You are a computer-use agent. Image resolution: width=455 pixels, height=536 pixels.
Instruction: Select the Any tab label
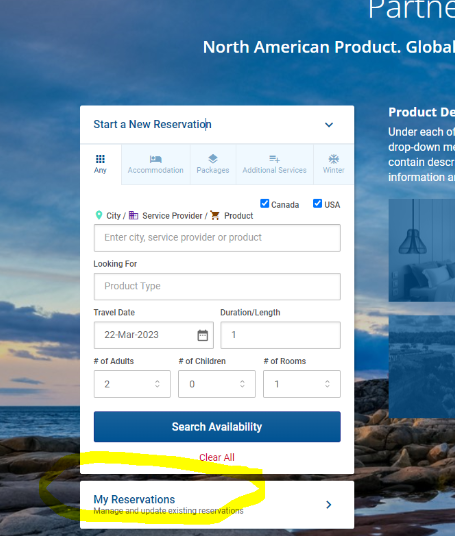pos(100,170)
